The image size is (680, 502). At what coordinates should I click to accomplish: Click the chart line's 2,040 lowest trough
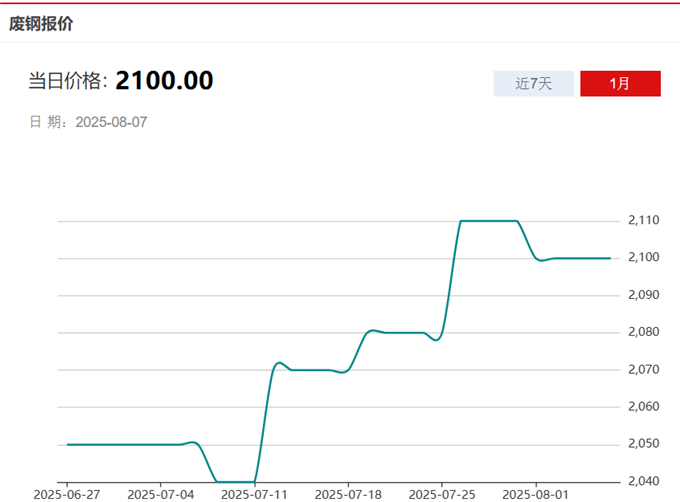(236, 481)
